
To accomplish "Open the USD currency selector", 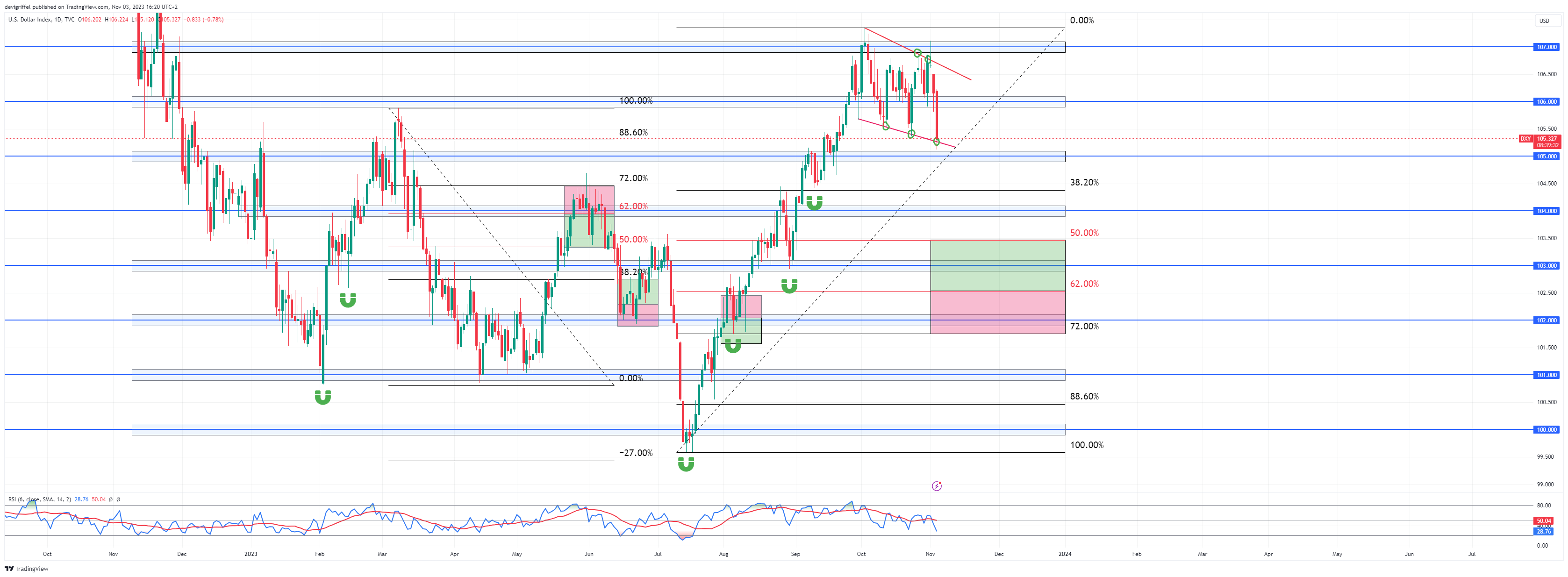I will pos(1549,21).
